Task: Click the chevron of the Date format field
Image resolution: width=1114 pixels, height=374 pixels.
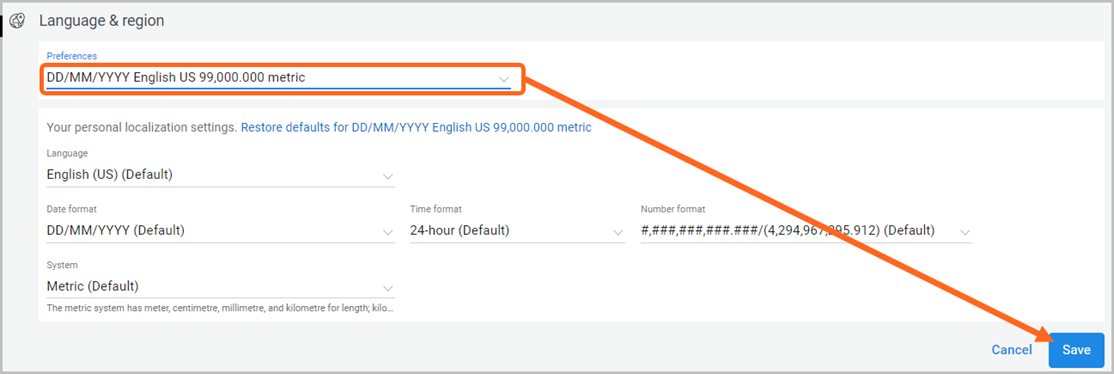Action: click(x=388, y=232)
